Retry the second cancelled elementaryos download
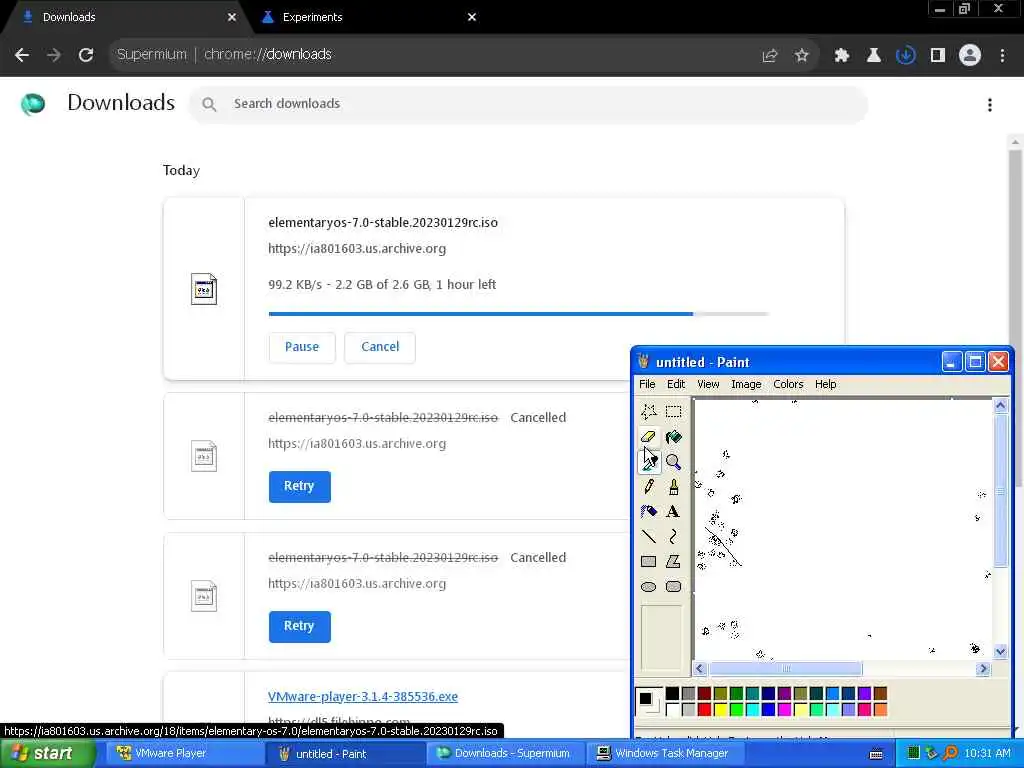 click(x=299, y=626)
